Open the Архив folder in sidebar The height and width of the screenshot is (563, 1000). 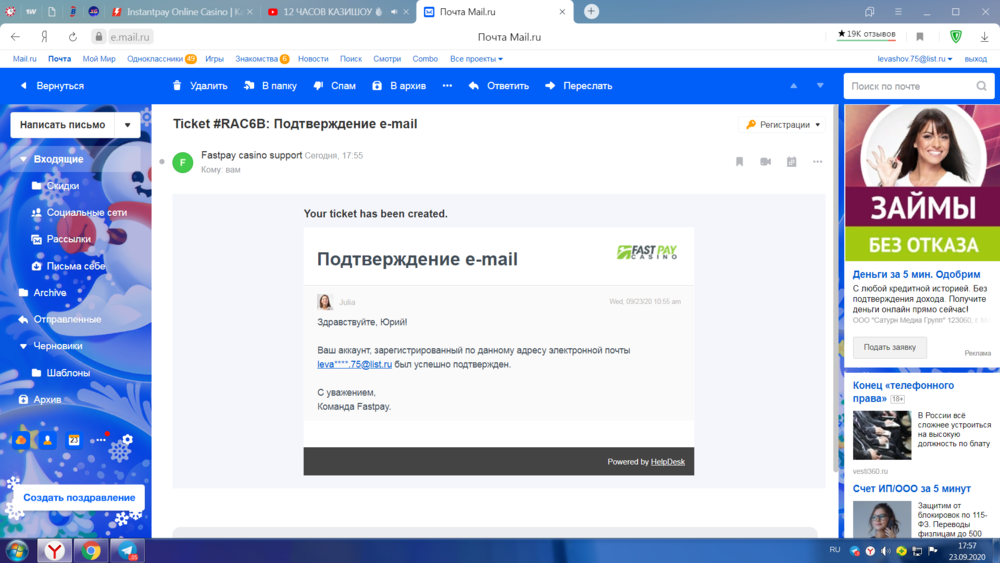pyautogui.click(x=47, y=400)
